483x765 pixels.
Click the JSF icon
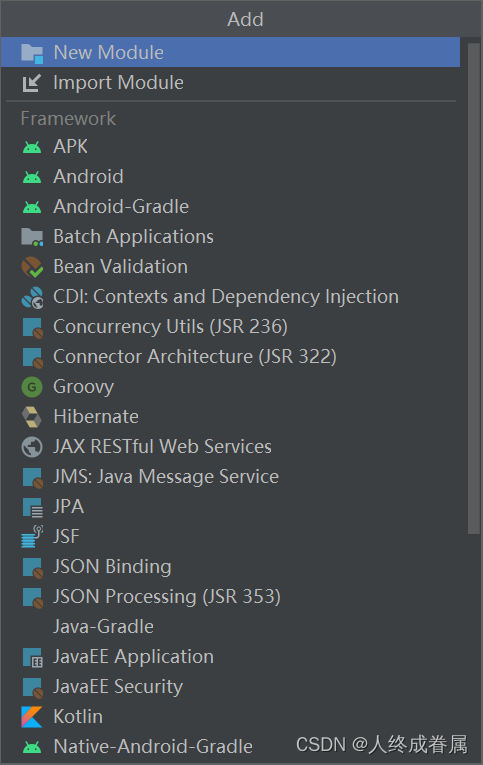(x=32, y=537)
